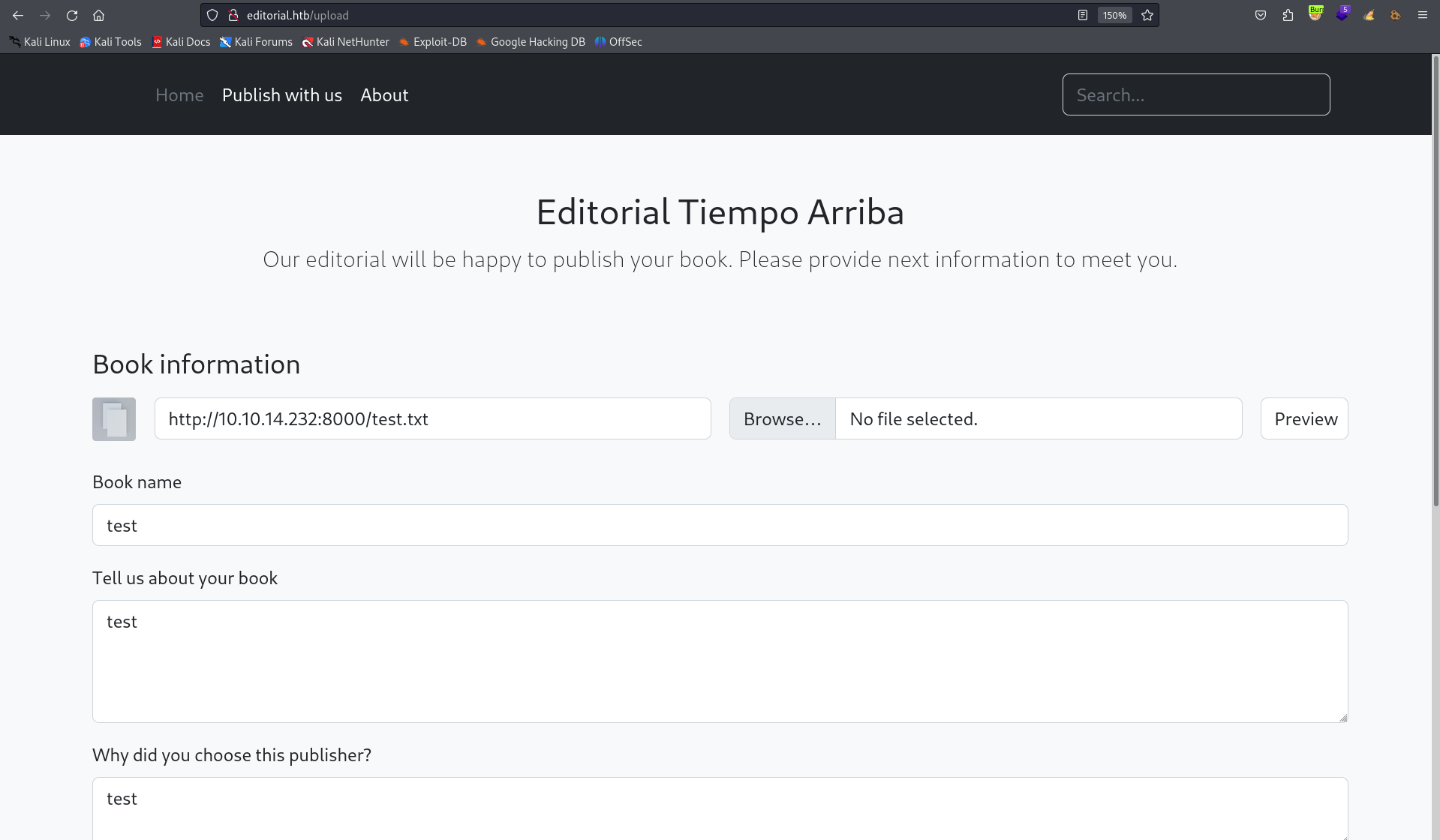This screenshot has width=1440, height=840.
Task: Open the Publish with us page
Action: pyautogui.click(x=282, y=95)
